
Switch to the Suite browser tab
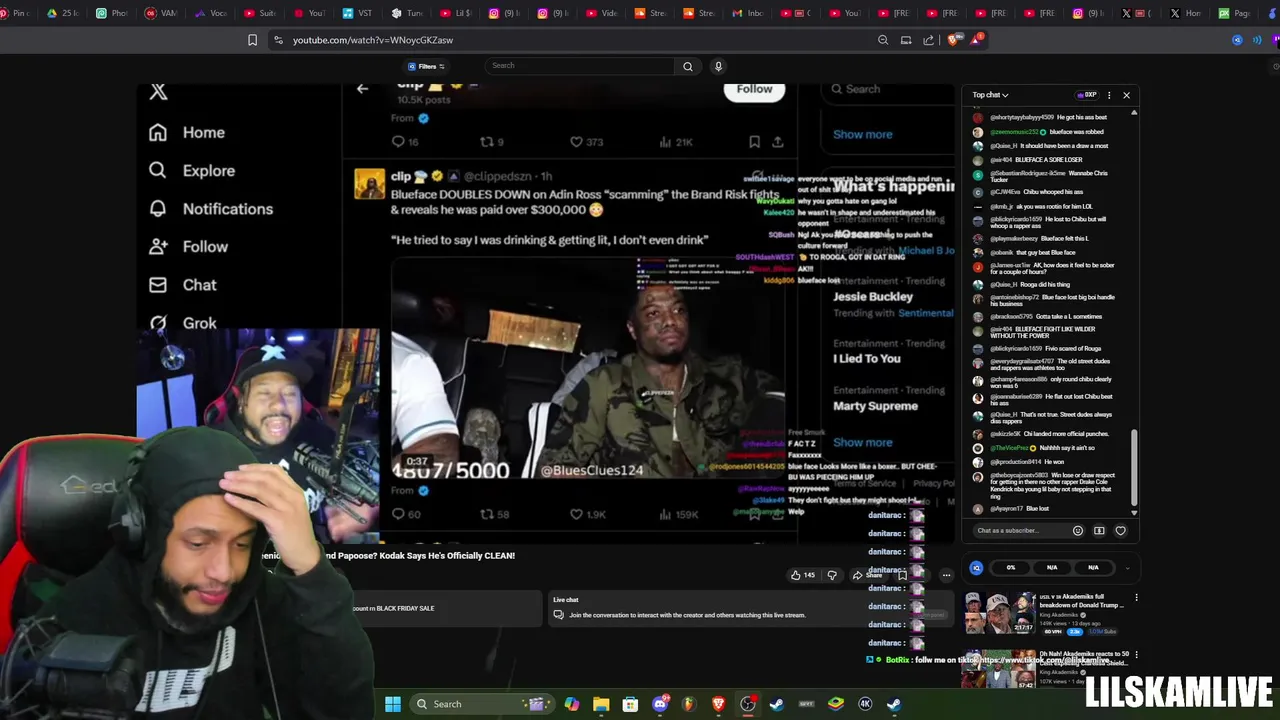click(261, 13)
